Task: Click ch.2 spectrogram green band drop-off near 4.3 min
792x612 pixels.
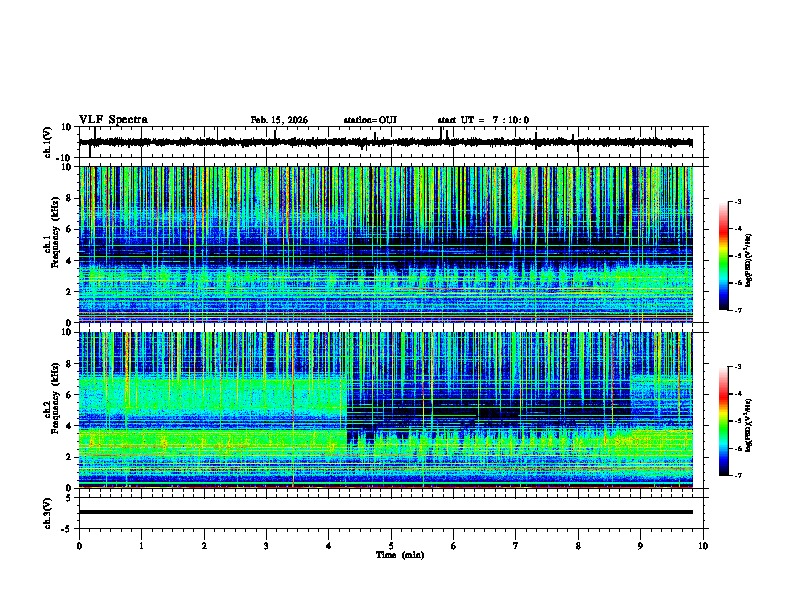Action: click(347, 409)
